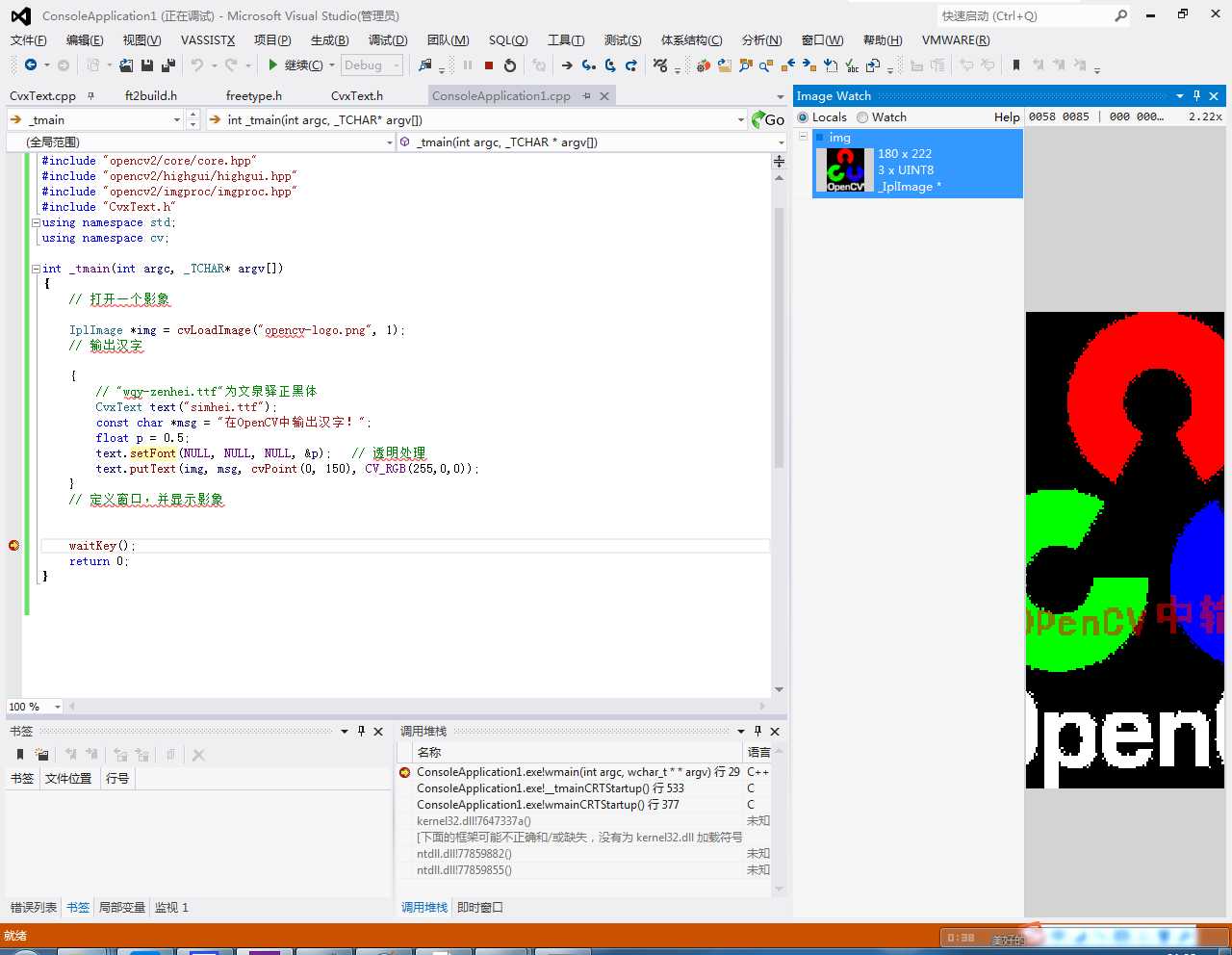
Task: Collapse the using namespace block outline toggle
Action: click(36, 222)
